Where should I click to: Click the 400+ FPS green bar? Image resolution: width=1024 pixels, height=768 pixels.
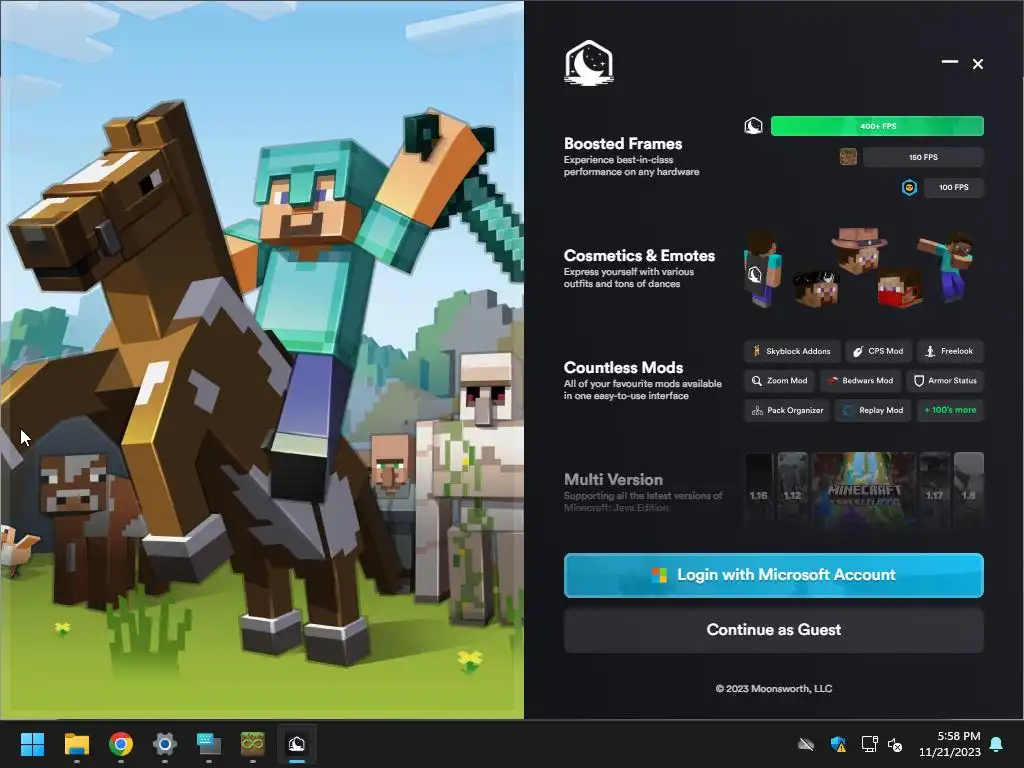pyautogui.click(x=877, y=126)
